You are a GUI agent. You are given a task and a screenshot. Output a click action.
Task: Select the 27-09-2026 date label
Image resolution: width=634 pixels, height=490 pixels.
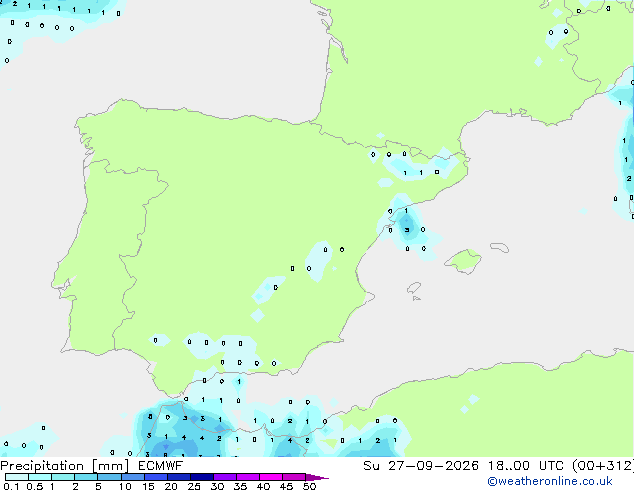coord(433,466)
